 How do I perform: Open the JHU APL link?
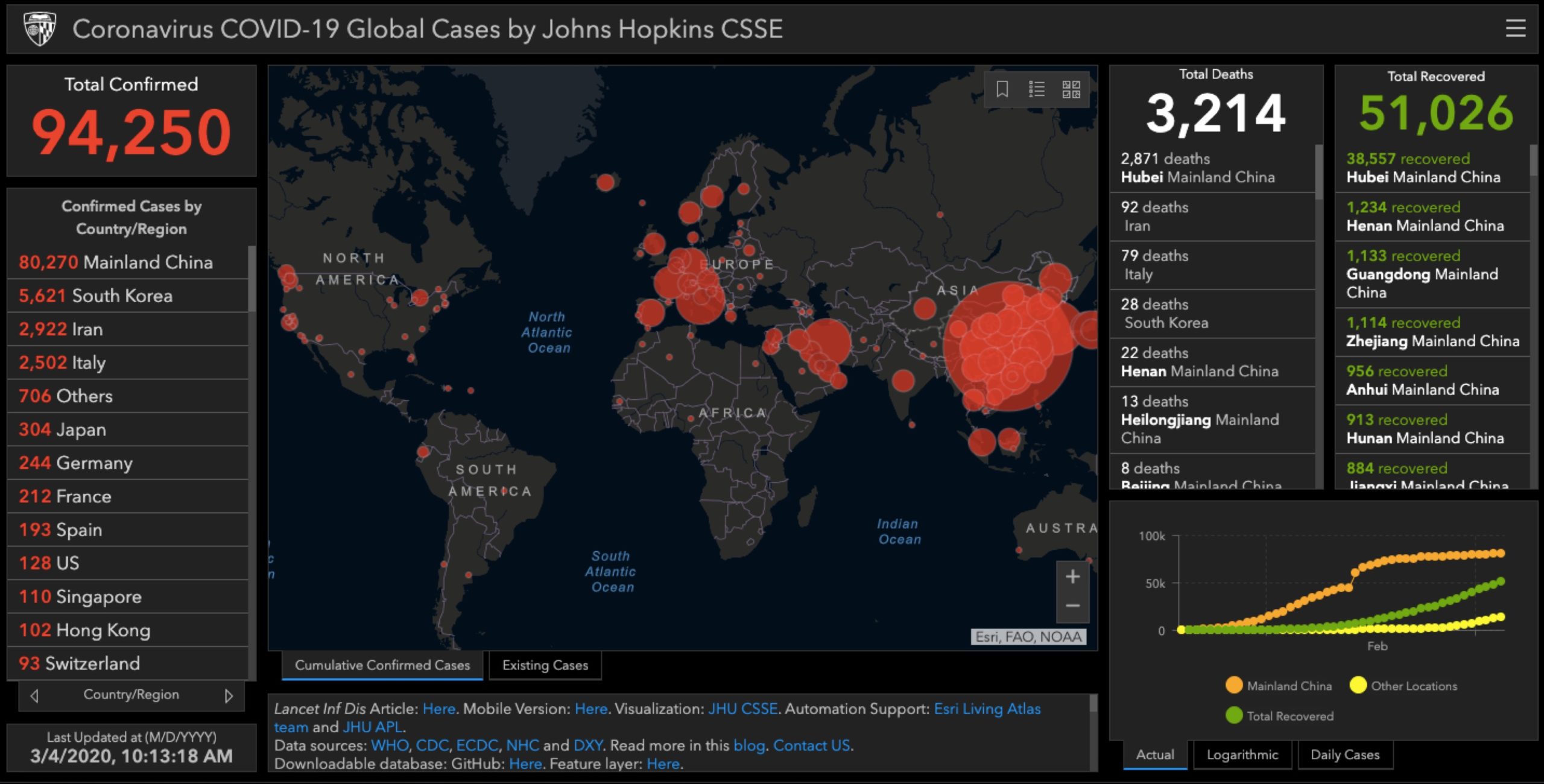pyautogui.click(x=372, y=727)
